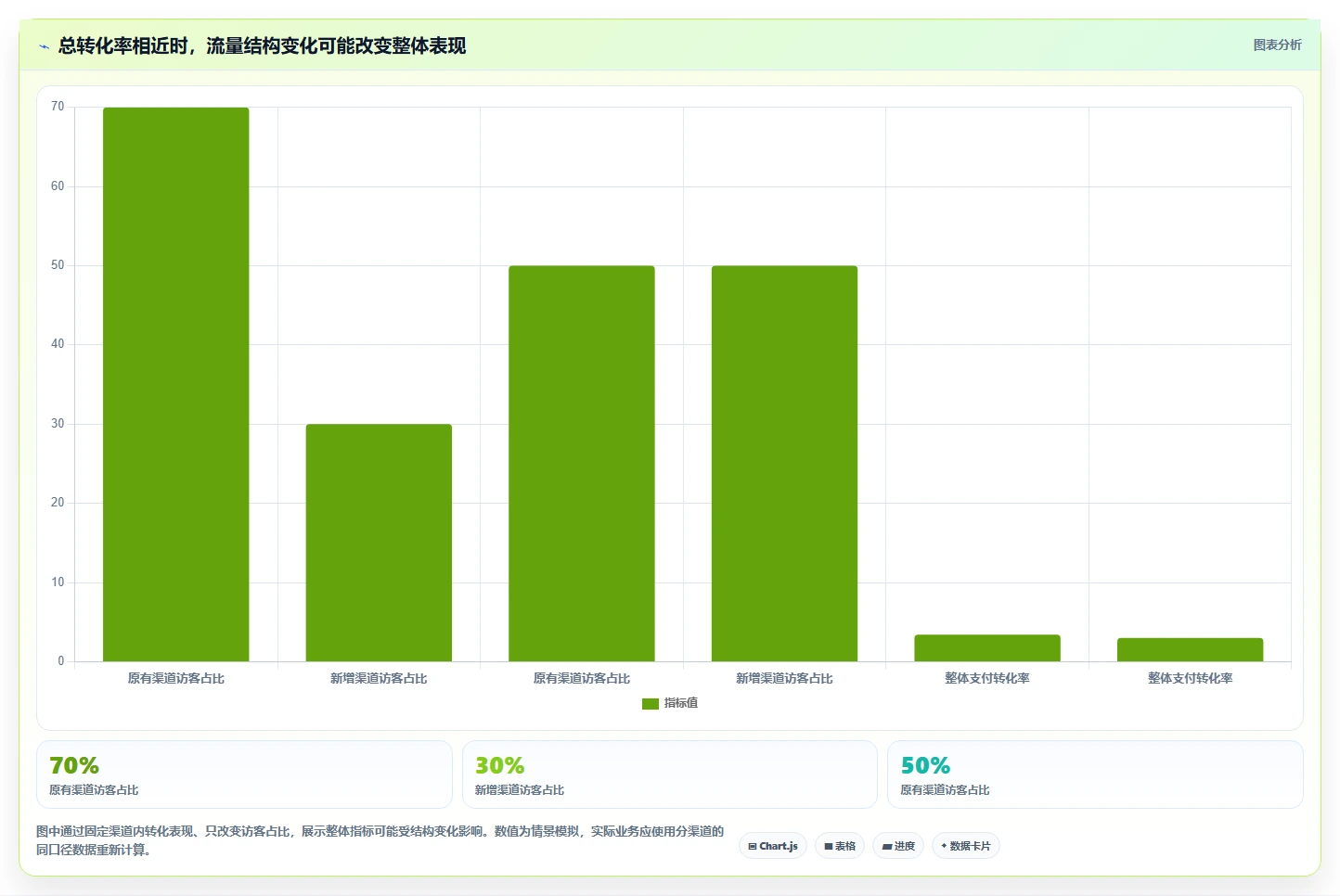Screen dimensions: 1340x896
Task: Click the y-axis label 70
Action: (58, 107)
